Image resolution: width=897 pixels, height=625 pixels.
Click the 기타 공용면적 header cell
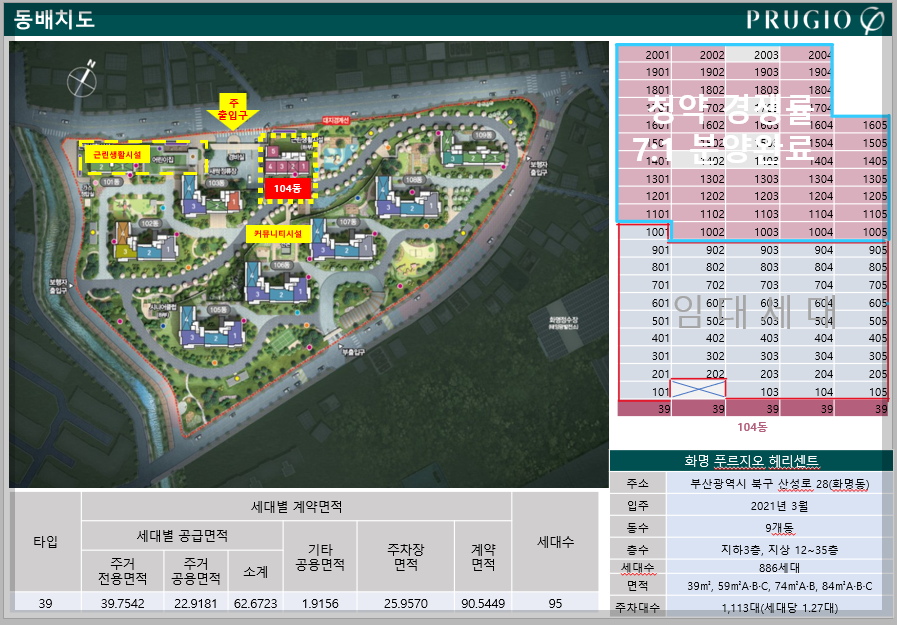click(x=320, y=557)
